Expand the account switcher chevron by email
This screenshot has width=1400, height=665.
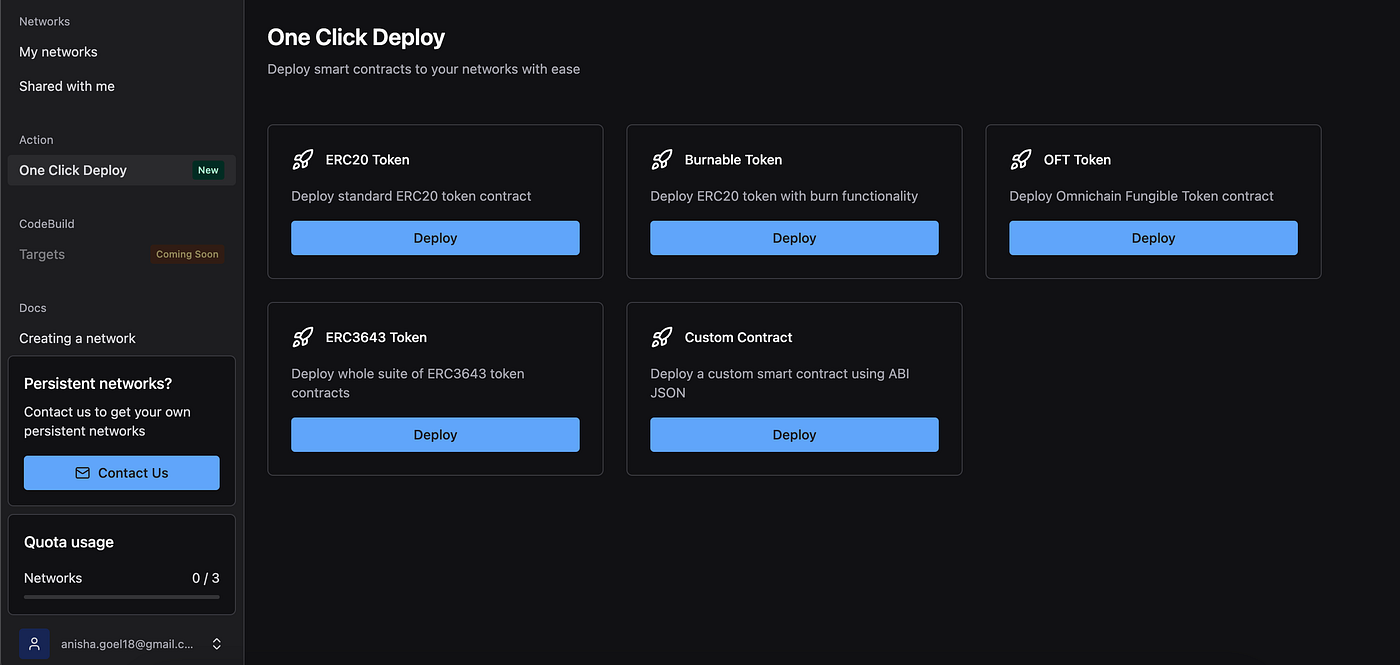pyautogui.click(x=217, y=644)
